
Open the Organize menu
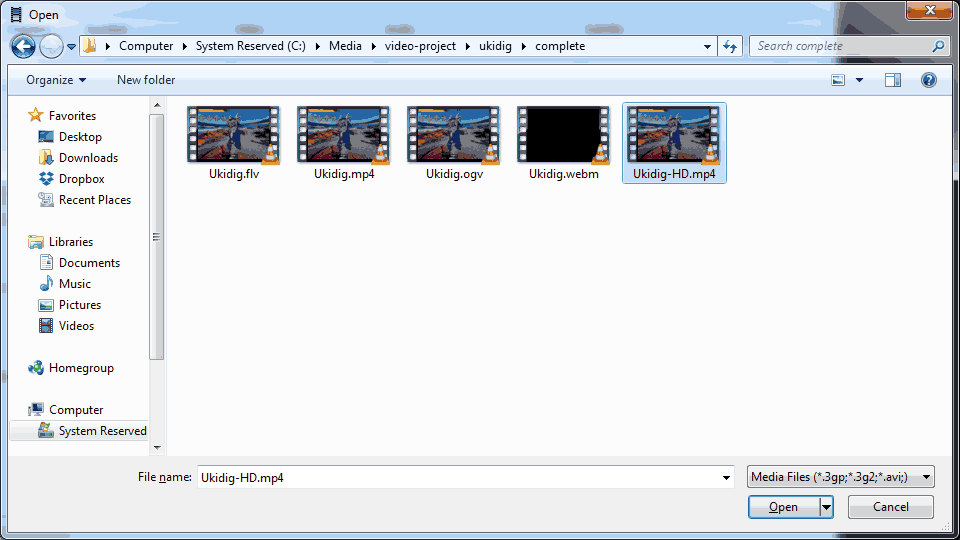click(56, 80)
